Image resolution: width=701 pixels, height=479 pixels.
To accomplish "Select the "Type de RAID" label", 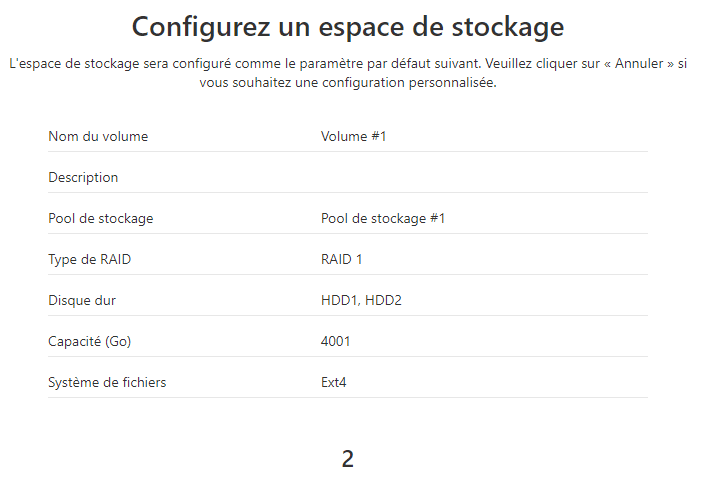I will pyautogui.click(x=89, y=259).
